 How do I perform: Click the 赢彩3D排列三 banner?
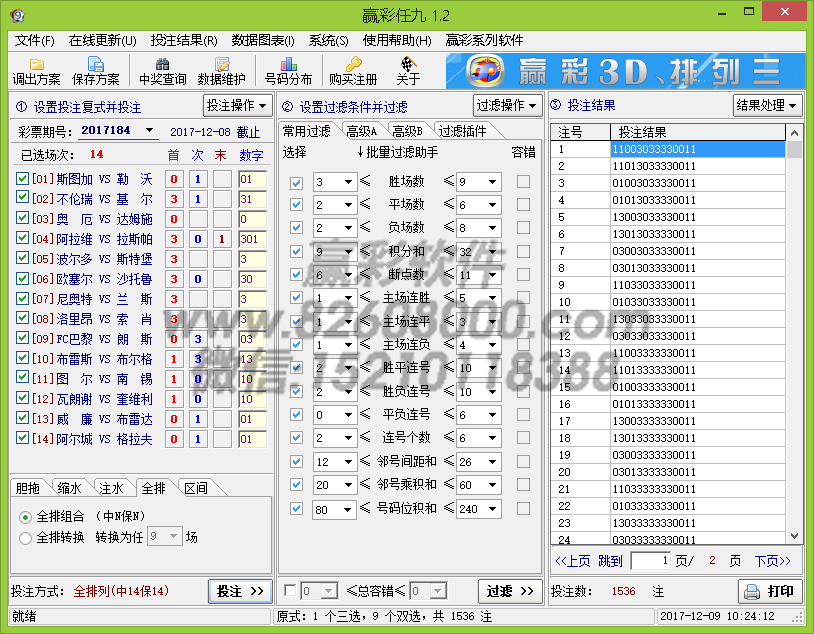625,71
